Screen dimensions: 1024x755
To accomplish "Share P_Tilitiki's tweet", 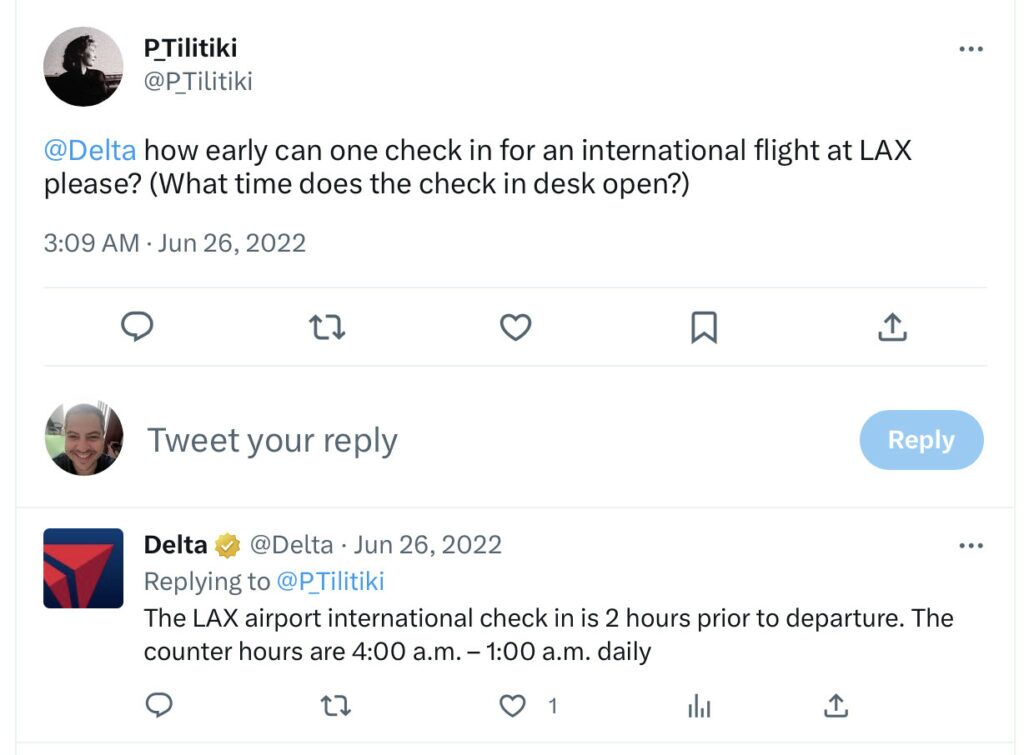I will point(892,327).
